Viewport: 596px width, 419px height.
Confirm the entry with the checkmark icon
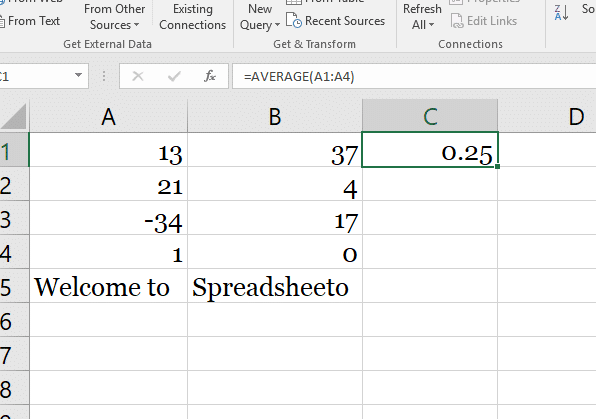point(174,76)
